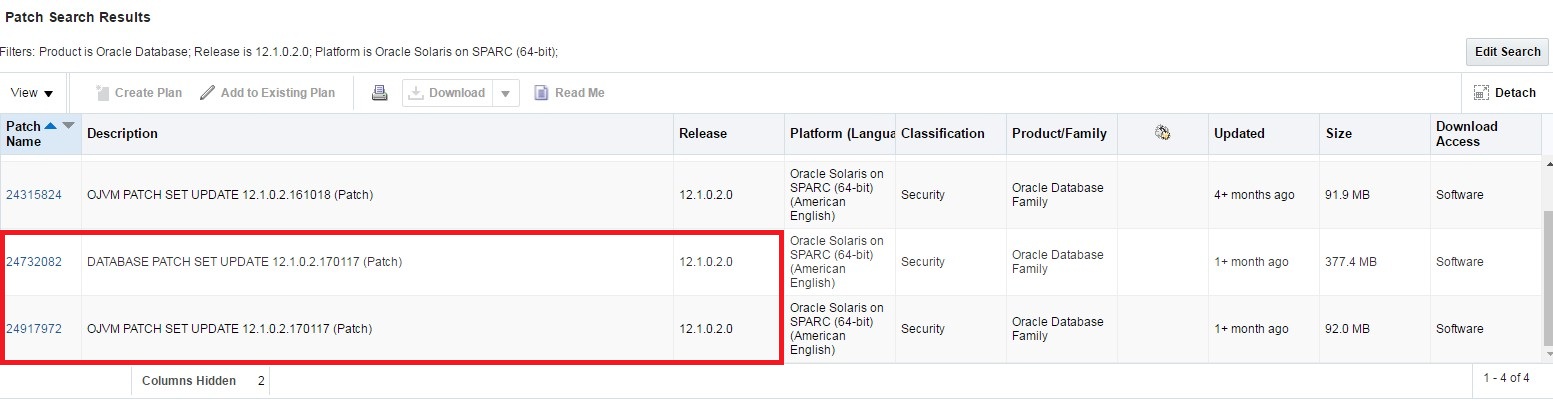Click the icon column header between Product/Family and Updated
Viewport: 1553px width, 407px height.
click(x=1162, y=133)
